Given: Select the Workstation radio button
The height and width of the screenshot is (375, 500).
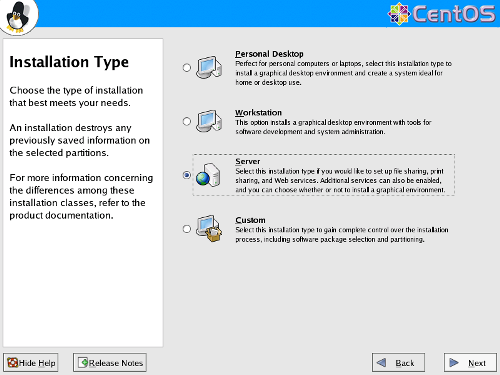Looking at the screenshot, I should click(187, 121).
